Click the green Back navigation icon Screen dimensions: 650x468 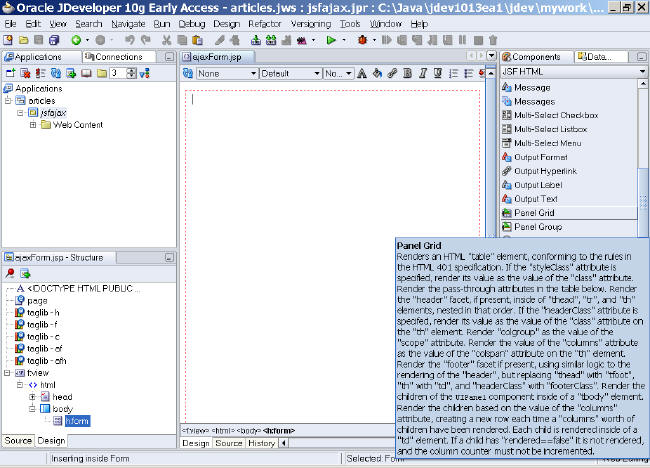tap(76, 40)
